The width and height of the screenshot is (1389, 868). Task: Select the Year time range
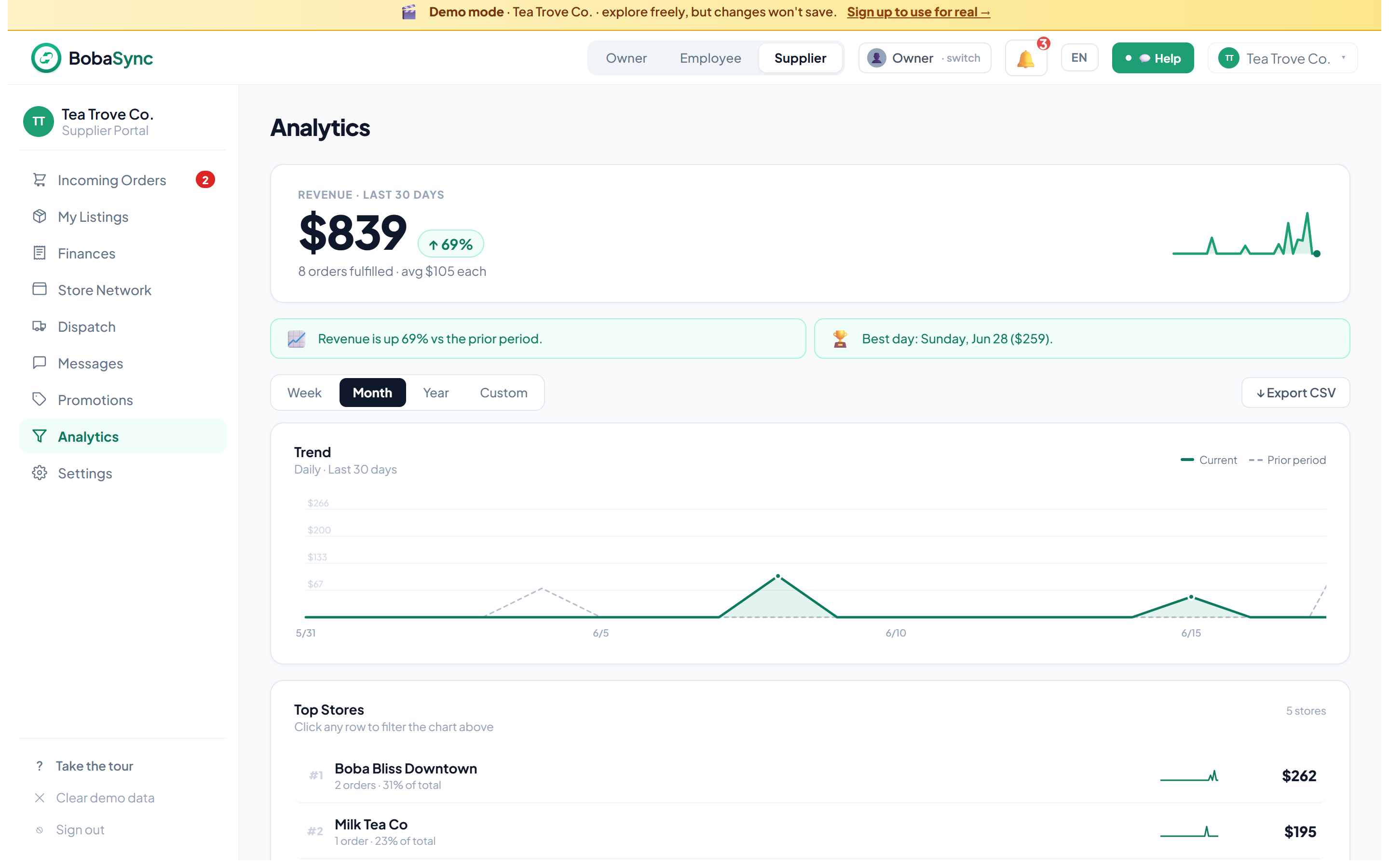click(x=436, y=393)
